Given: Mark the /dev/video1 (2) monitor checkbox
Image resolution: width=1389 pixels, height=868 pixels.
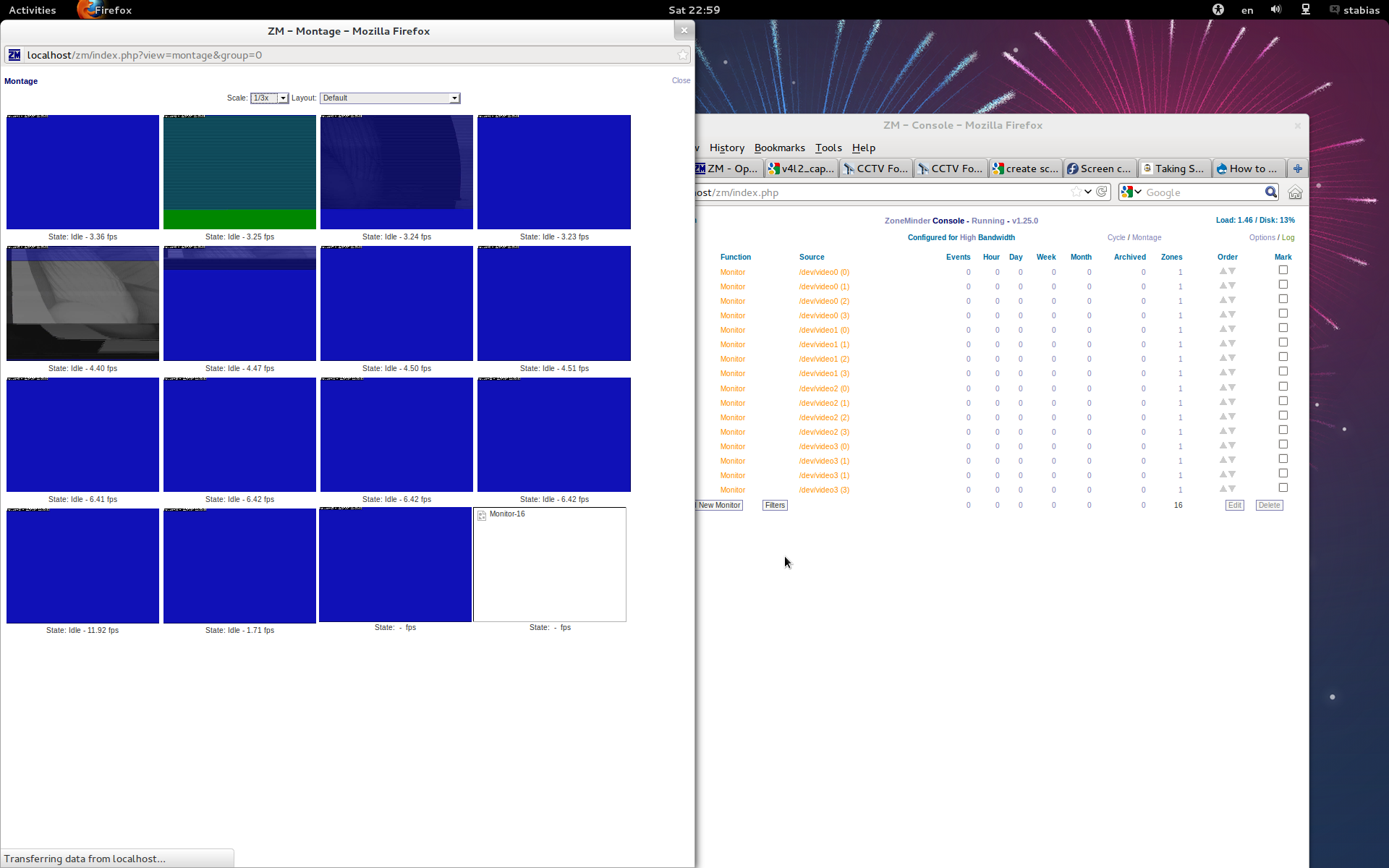Looking at the screenshot, I should click(x=1283, y=357).
